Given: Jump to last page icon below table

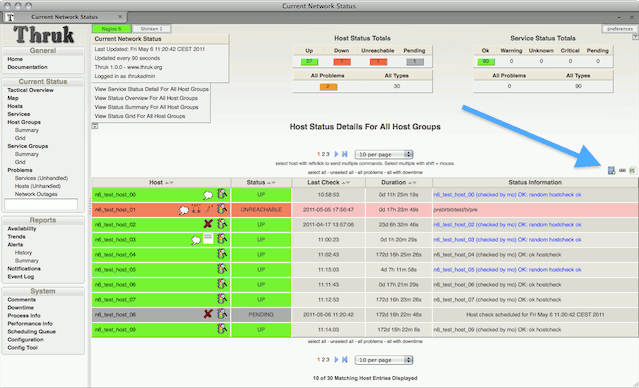Looking at the screenshot, I should point(345,359).
